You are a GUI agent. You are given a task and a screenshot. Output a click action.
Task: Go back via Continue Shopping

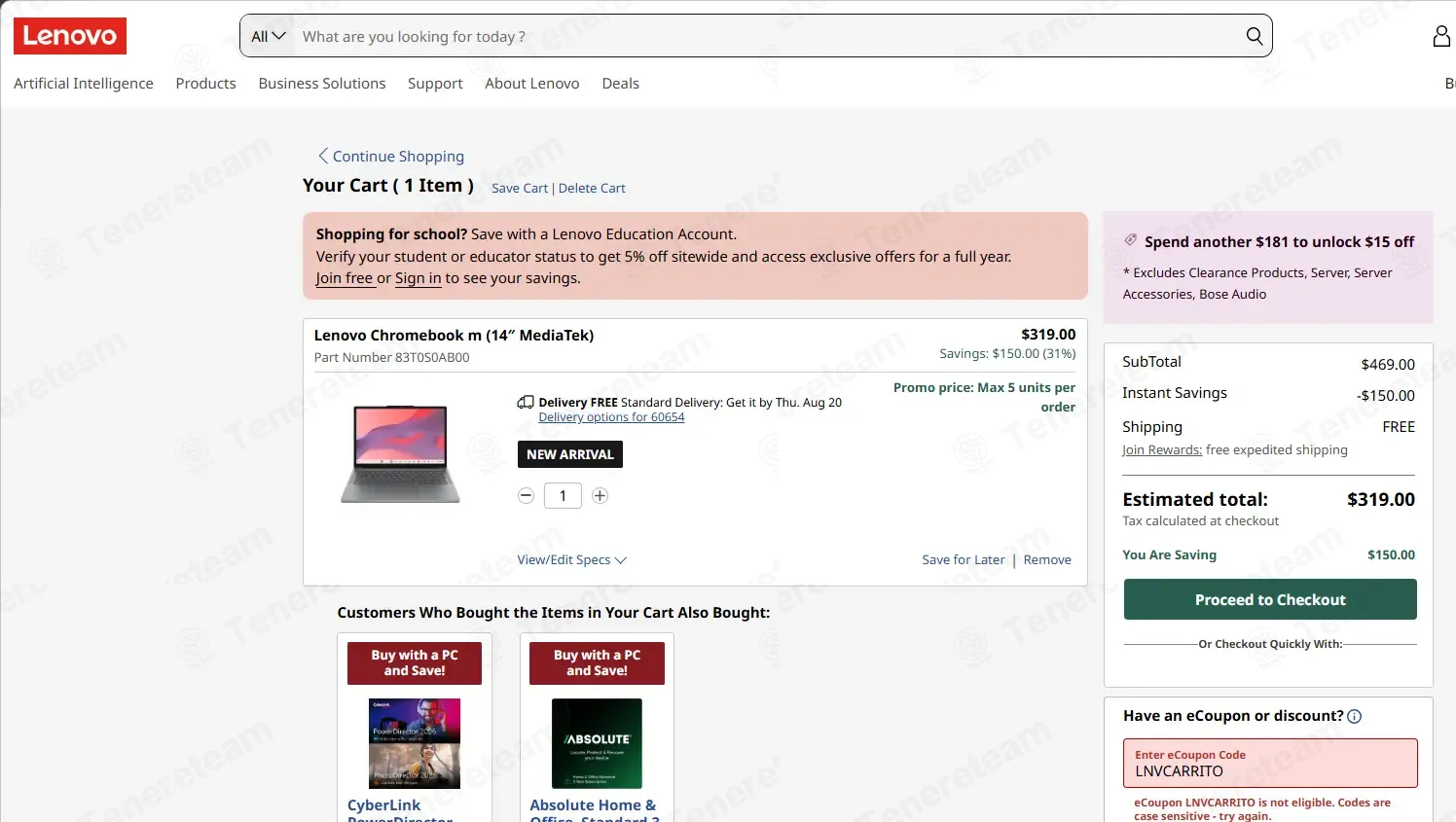click(391, 156)
